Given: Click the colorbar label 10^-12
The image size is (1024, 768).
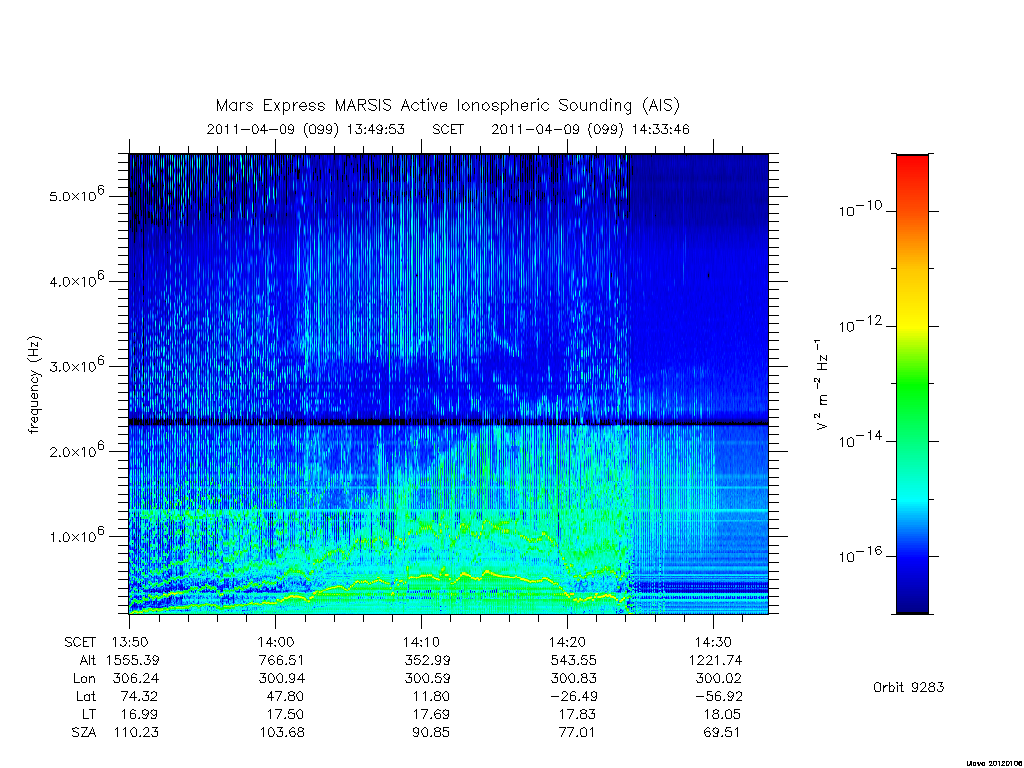Looking at the screenshot, I should coord(860,325).
